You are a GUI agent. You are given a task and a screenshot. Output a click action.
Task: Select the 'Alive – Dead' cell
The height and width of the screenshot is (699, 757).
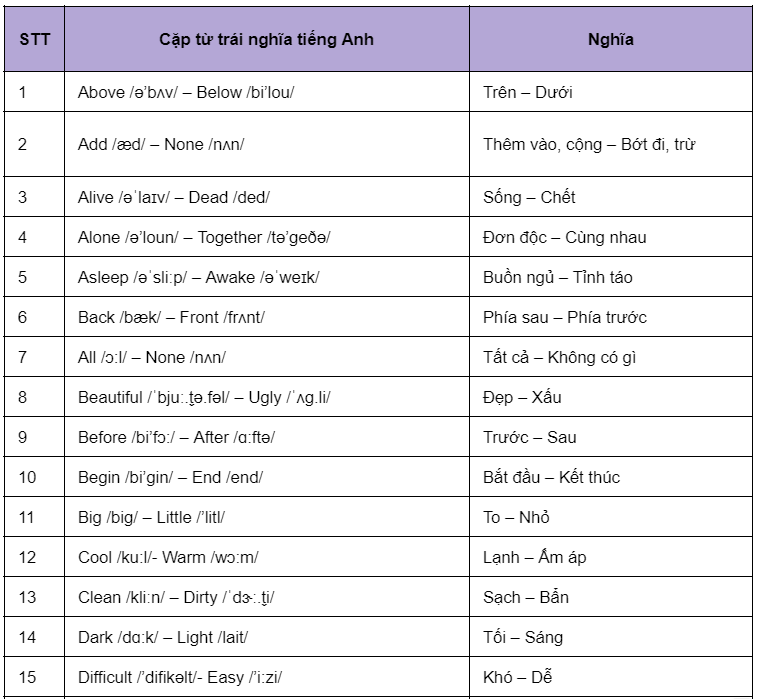(174, 197)
